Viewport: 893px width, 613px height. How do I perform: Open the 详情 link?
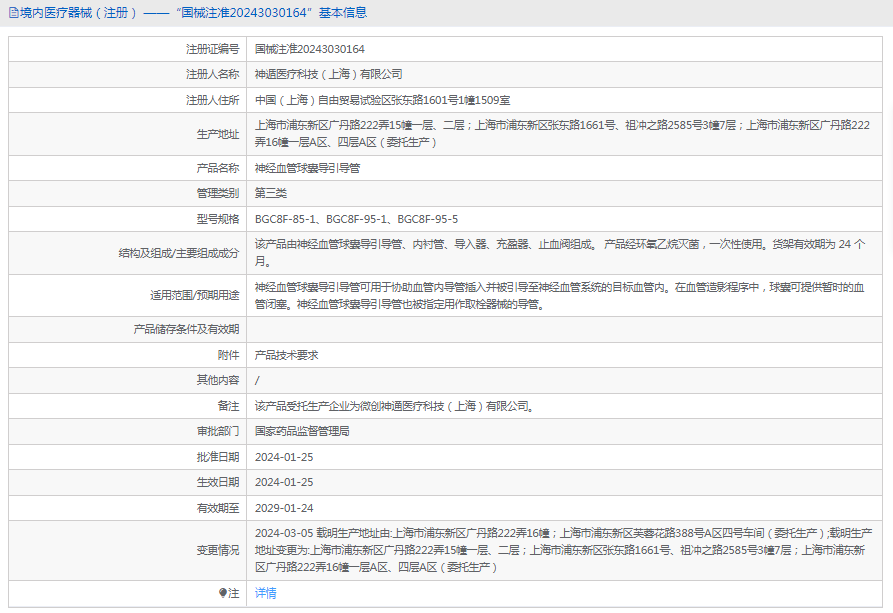tap(265, 593)
